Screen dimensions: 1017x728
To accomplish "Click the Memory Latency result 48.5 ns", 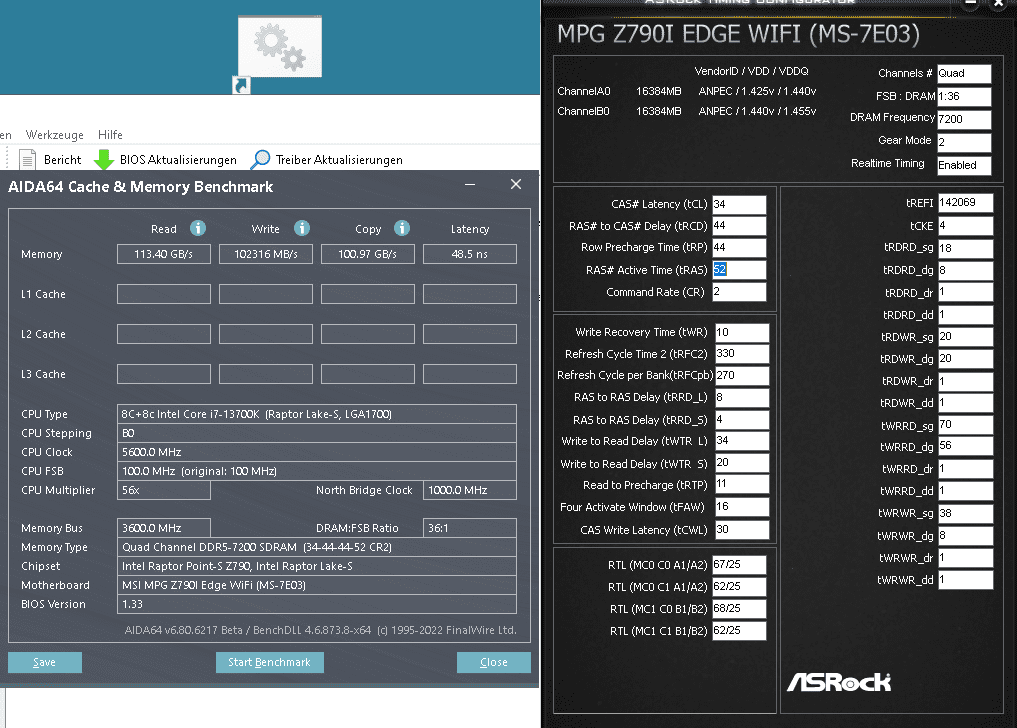I will tap(470, 254).
